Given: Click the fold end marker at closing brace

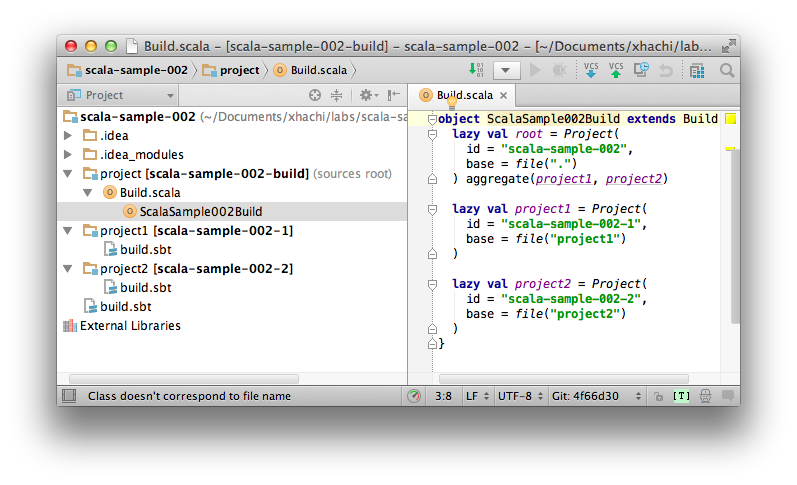Looking at the screenshot, I should point(432,344).
